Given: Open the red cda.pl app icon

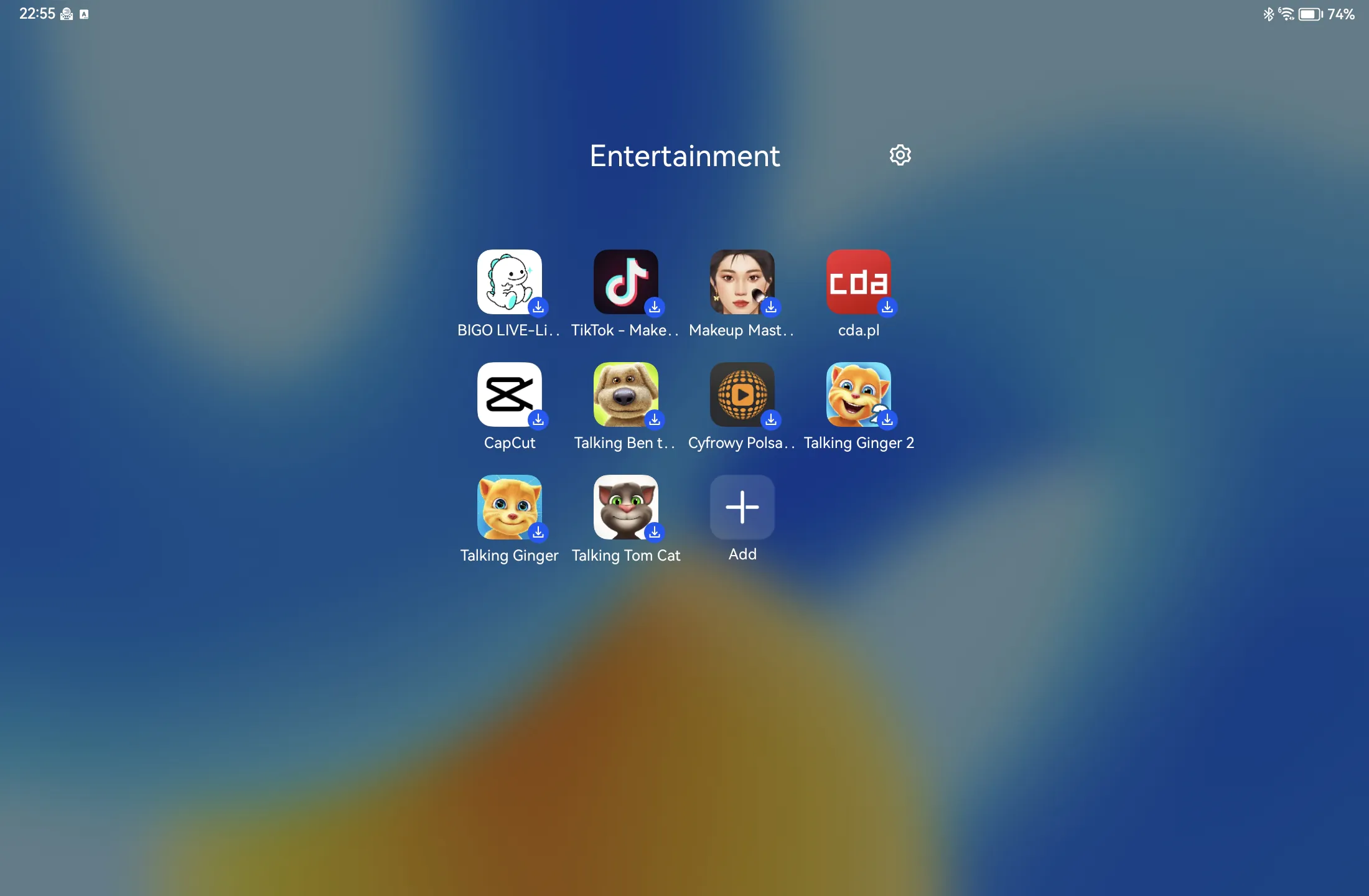Looking at the screenshot, I should 859,282.
